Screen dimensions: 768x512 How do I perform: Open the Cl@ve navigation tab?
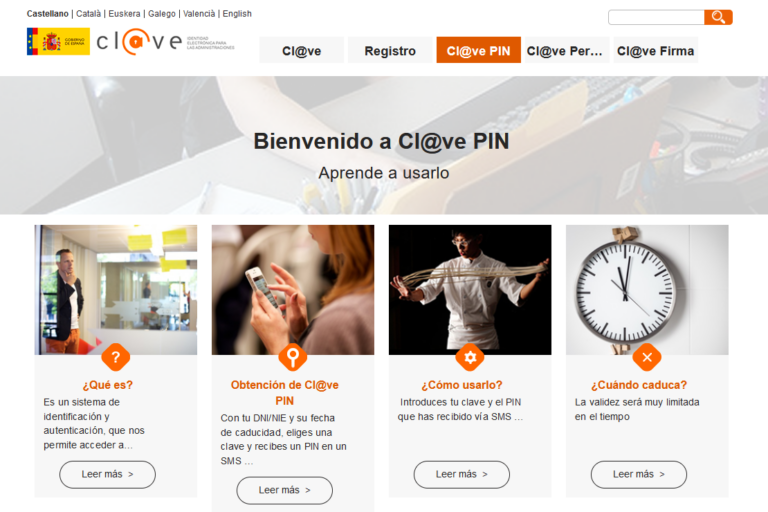click(x=302, y=50)
